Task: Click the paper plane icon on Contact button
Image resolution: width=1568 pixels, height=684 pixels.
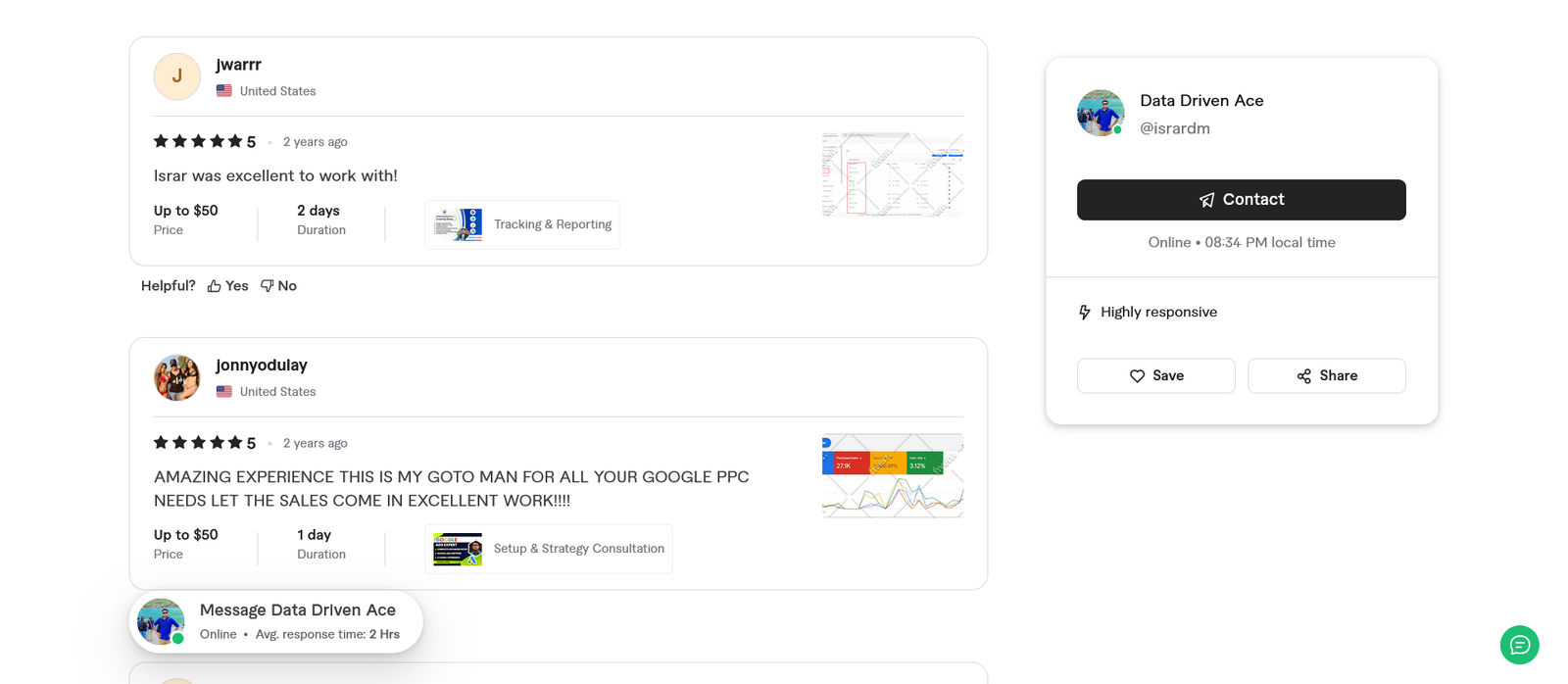Action: click(1204, 199)
